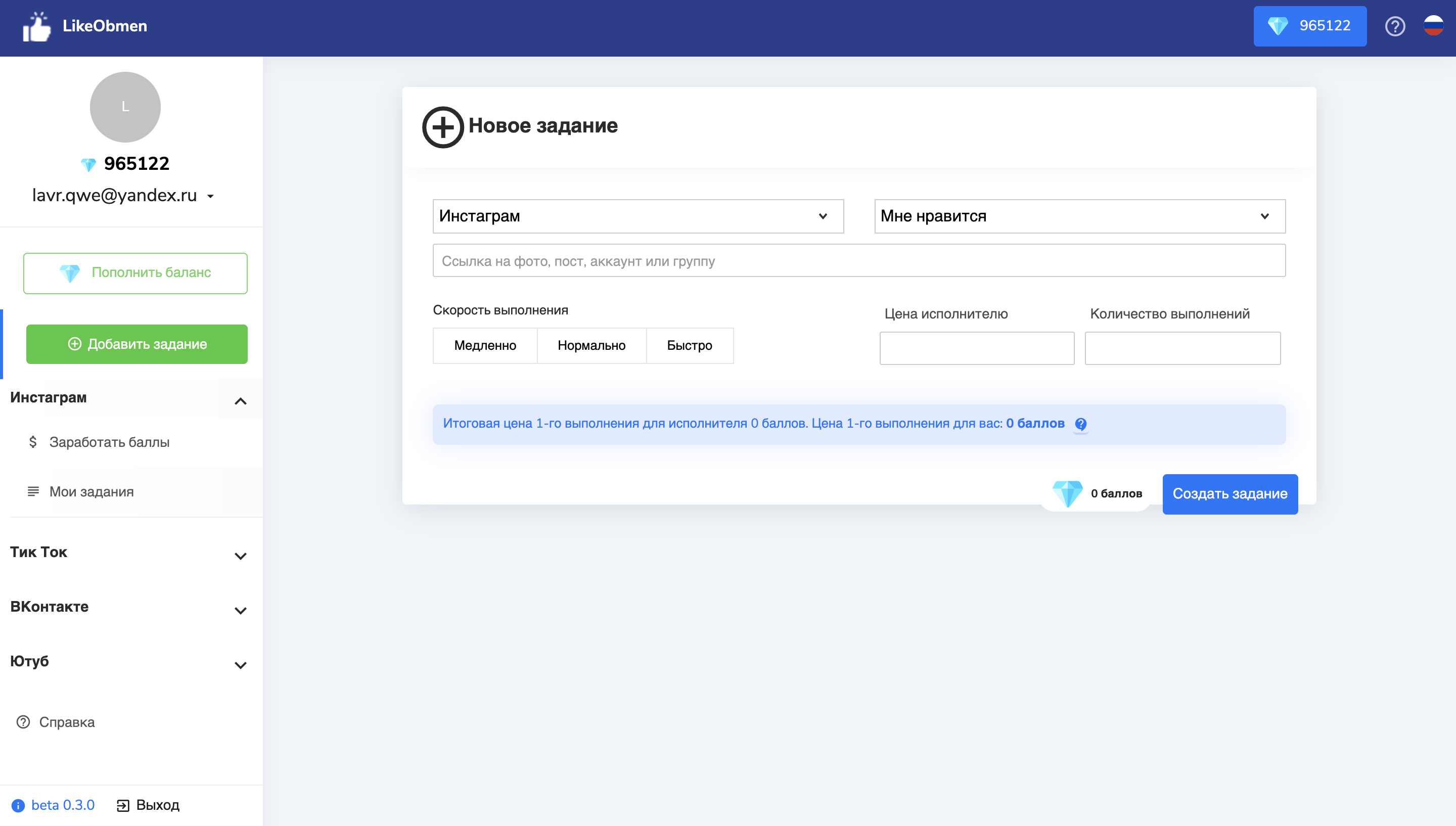Select Медленно execution speed
Image resolution: width=1456 pixels, height=826 pixels.
click(x=485, y=345)
